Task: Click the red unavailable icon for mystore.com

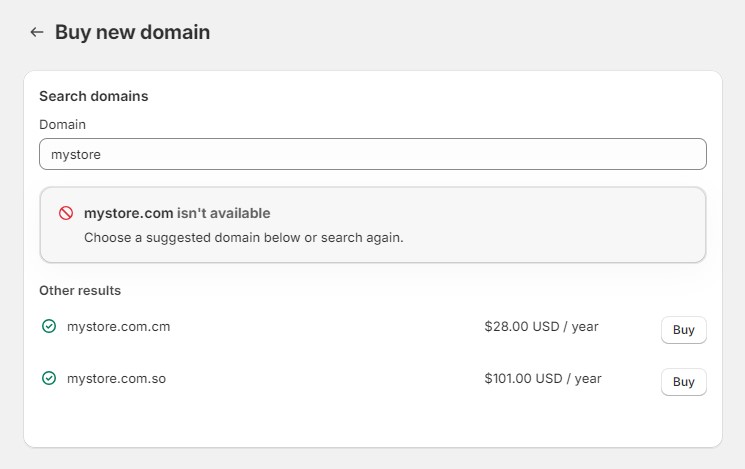Action: click(x=66, y=213)
